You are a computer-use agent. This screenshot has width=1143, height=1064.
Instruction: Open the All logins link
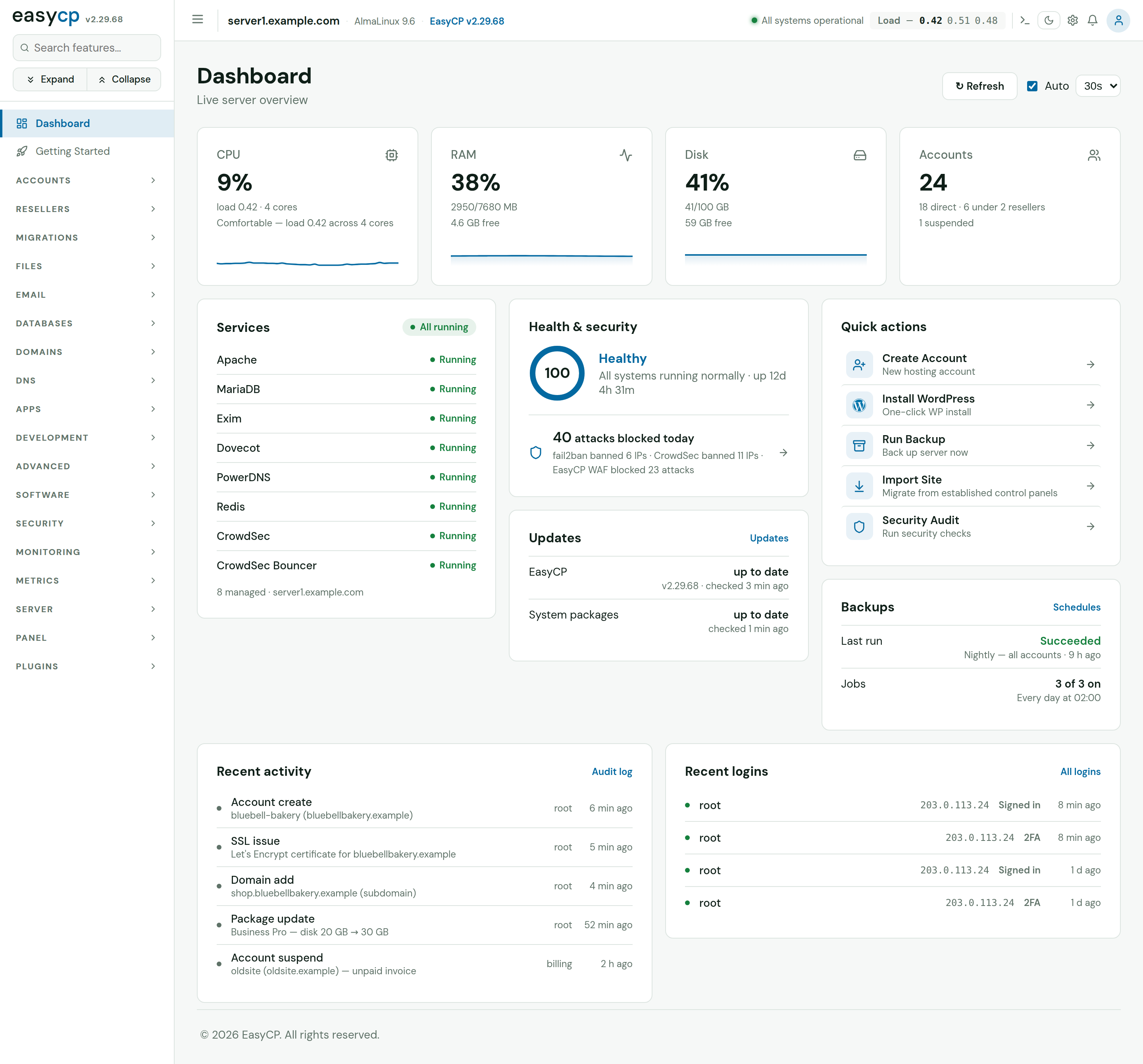tap(1080, 772)
